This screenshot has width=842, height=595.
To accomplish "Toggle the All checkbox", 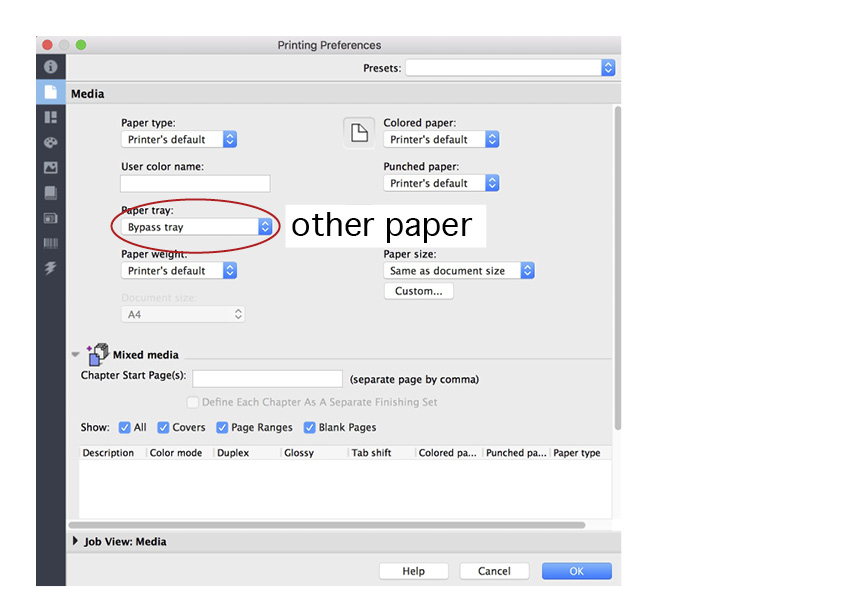I will point(125,427).
